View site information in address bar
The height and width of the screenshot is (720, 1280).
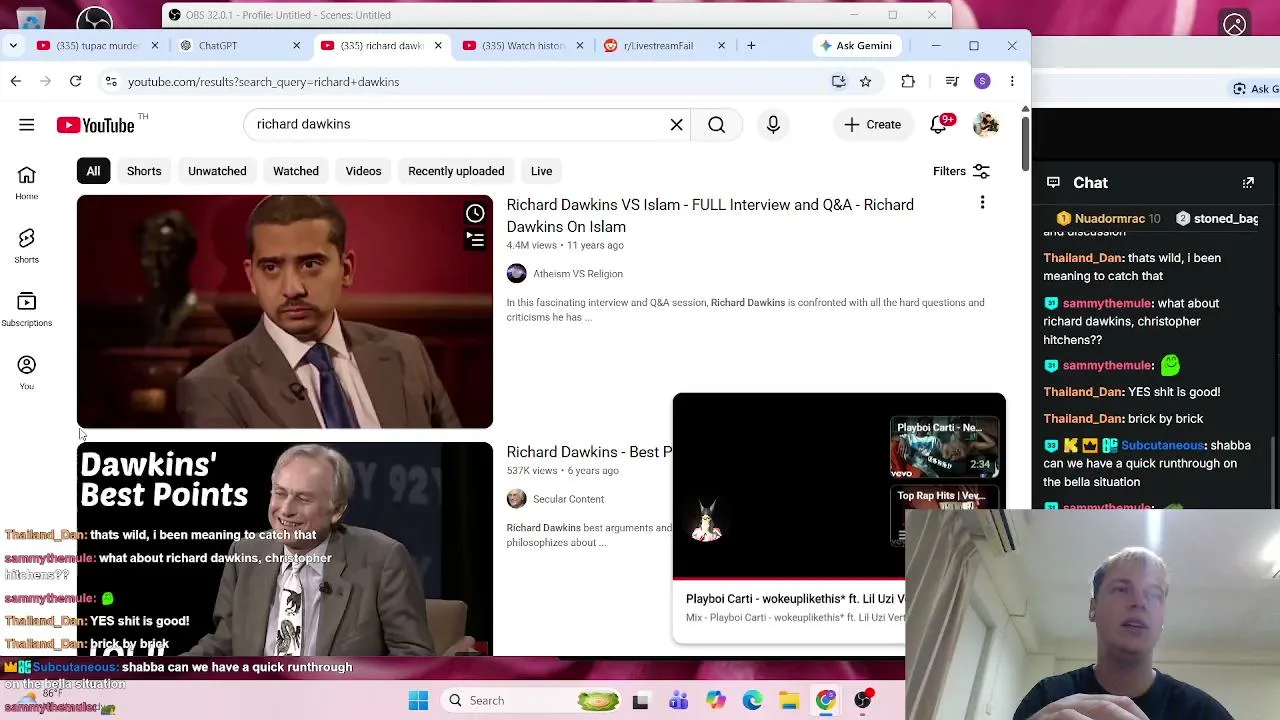(111, 81)
